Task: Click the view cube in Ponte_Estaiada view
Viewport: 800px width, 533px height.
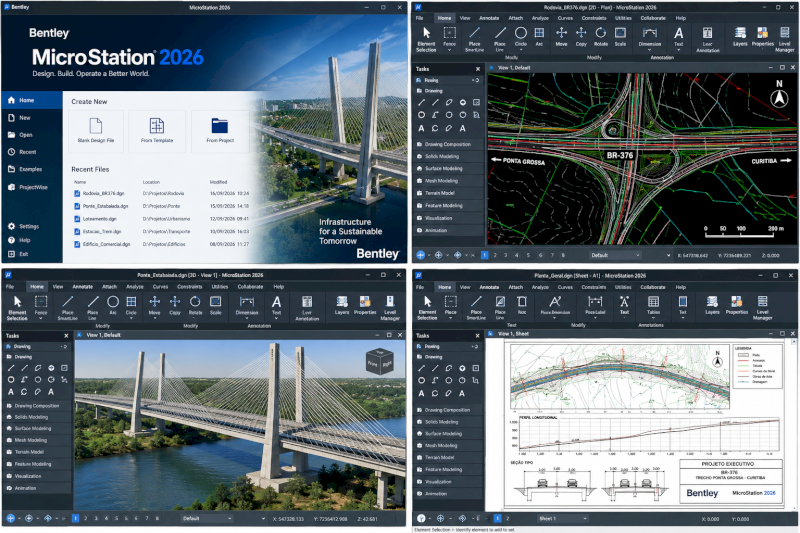Action: tap(380, 362)
